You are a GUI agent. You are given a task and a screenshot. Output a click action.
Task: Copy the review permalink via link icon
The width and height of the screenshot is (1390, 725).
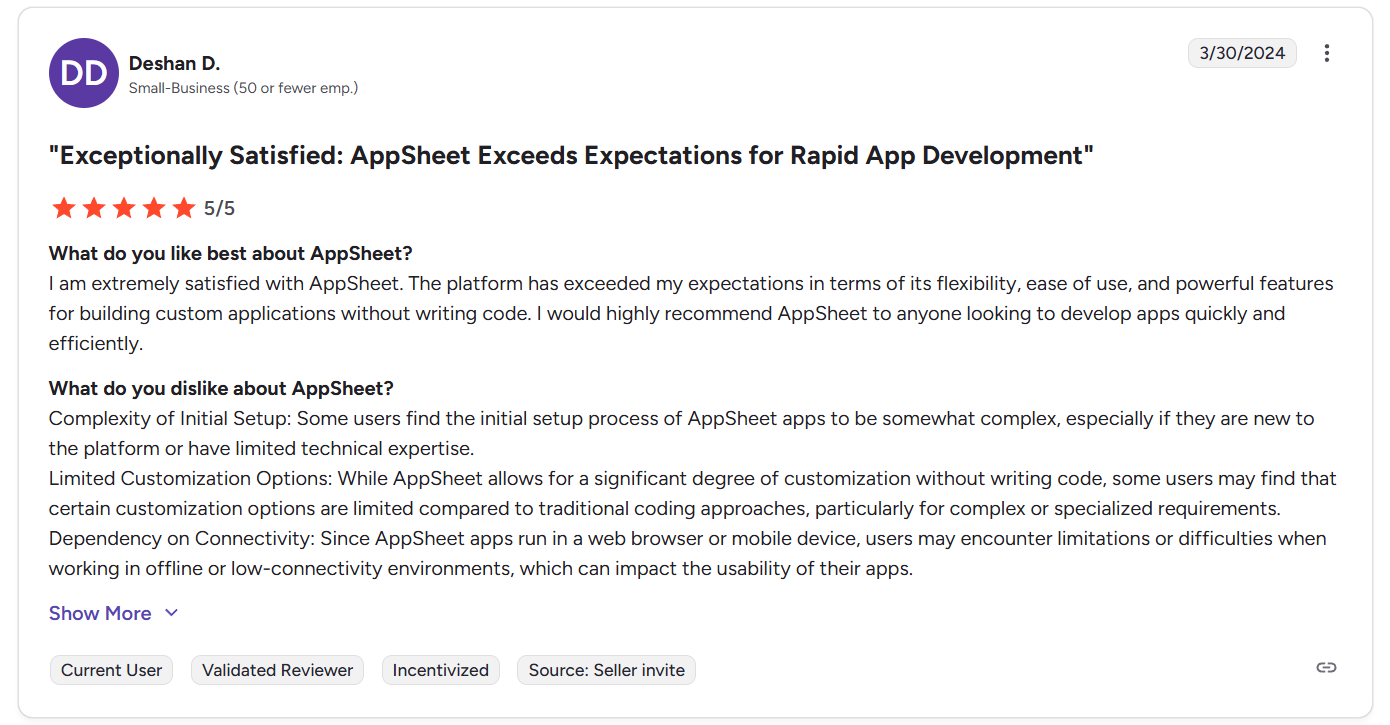pos(1326,668)
